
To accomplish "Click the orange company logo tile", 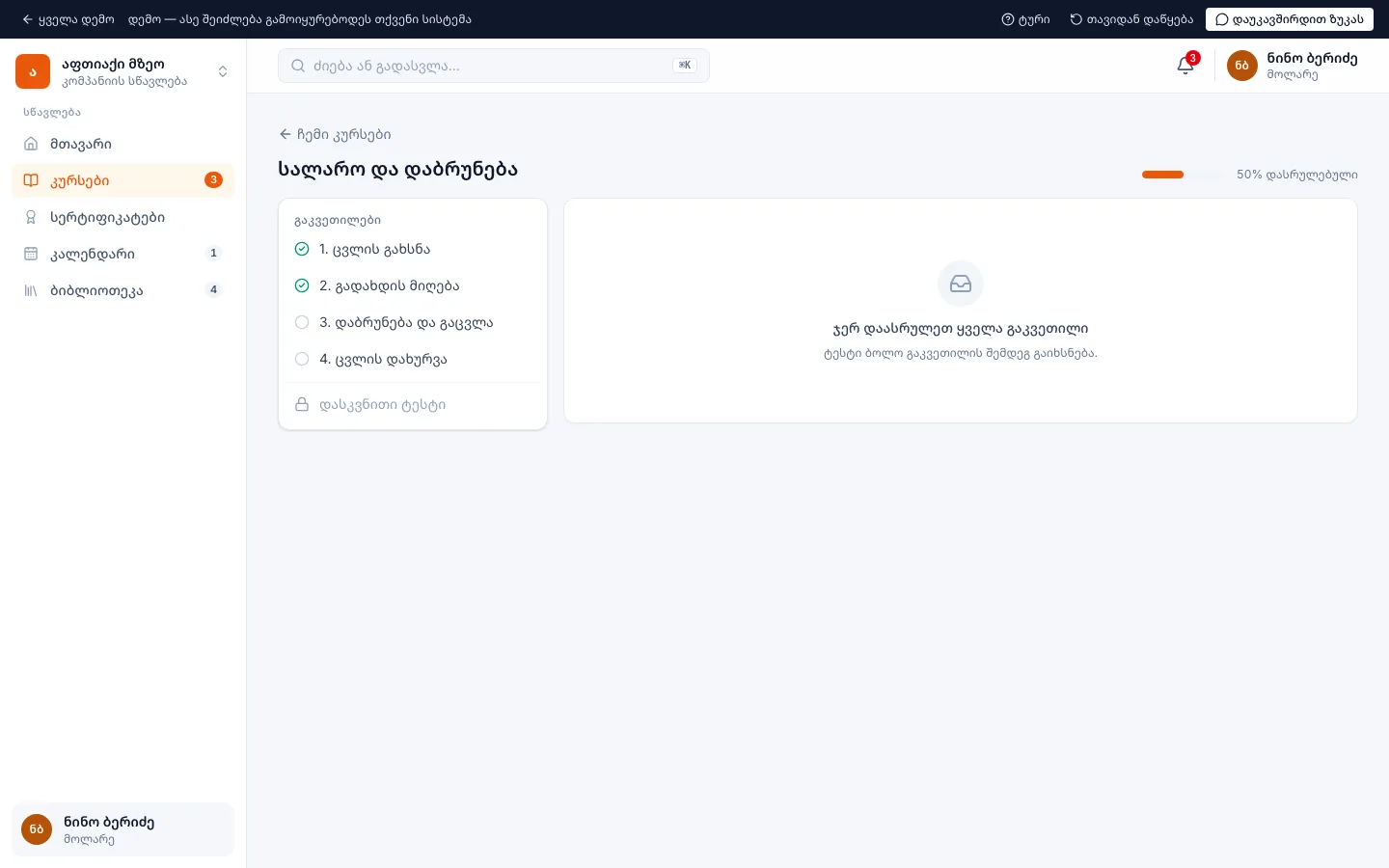I will (33, 71).
